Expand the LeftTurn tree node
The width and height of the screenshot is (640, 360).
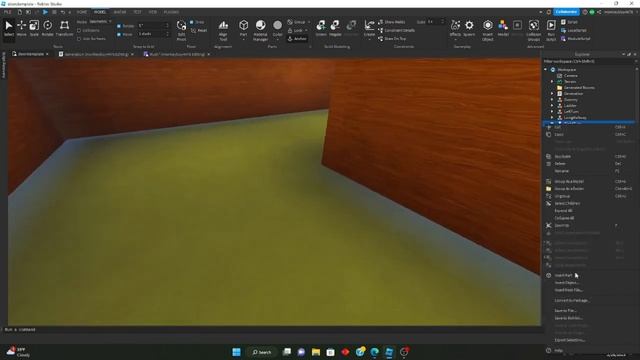coord(552,111)
